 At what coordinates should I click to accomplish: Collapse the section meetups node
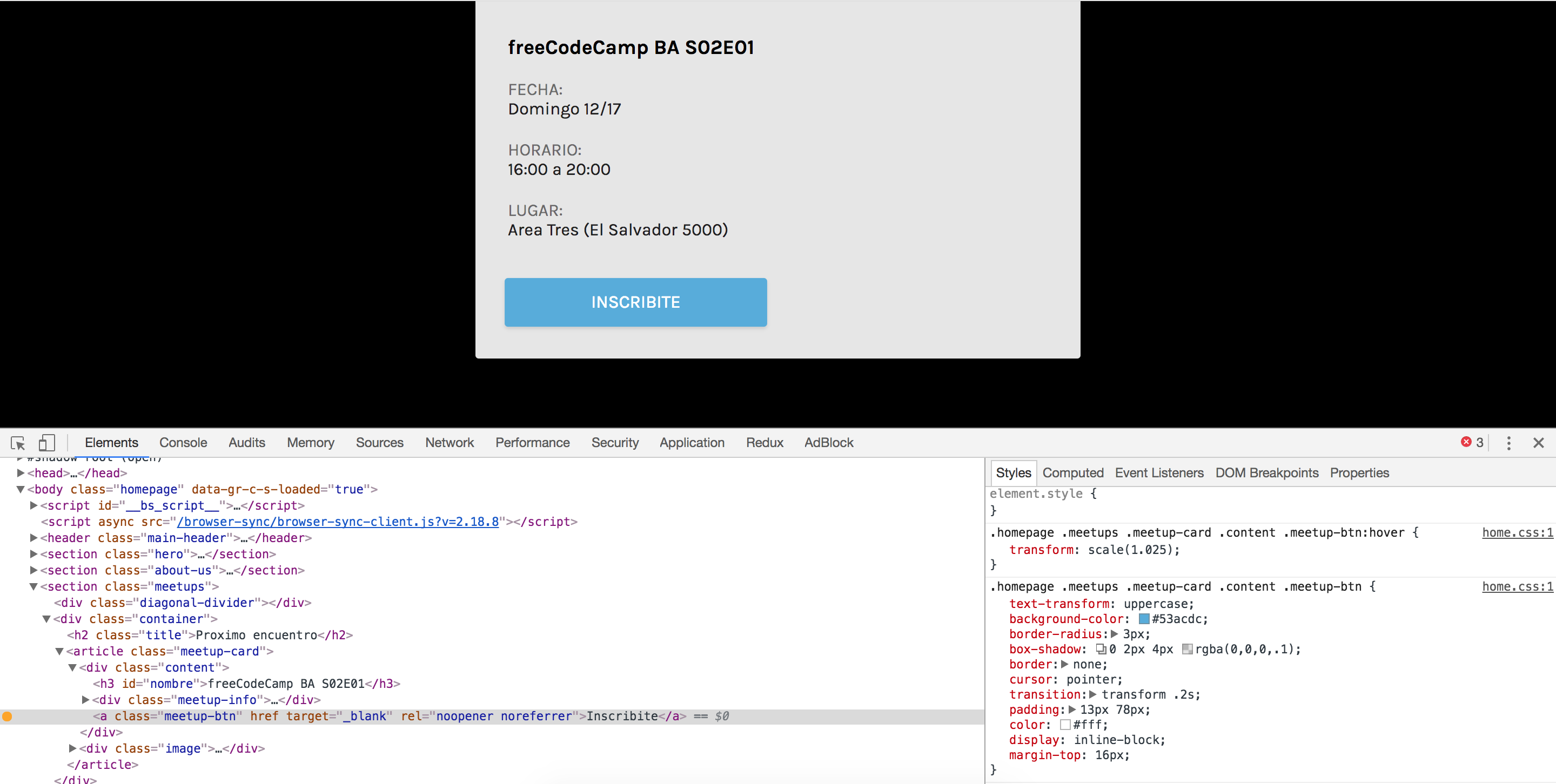(x=34, y=586)
